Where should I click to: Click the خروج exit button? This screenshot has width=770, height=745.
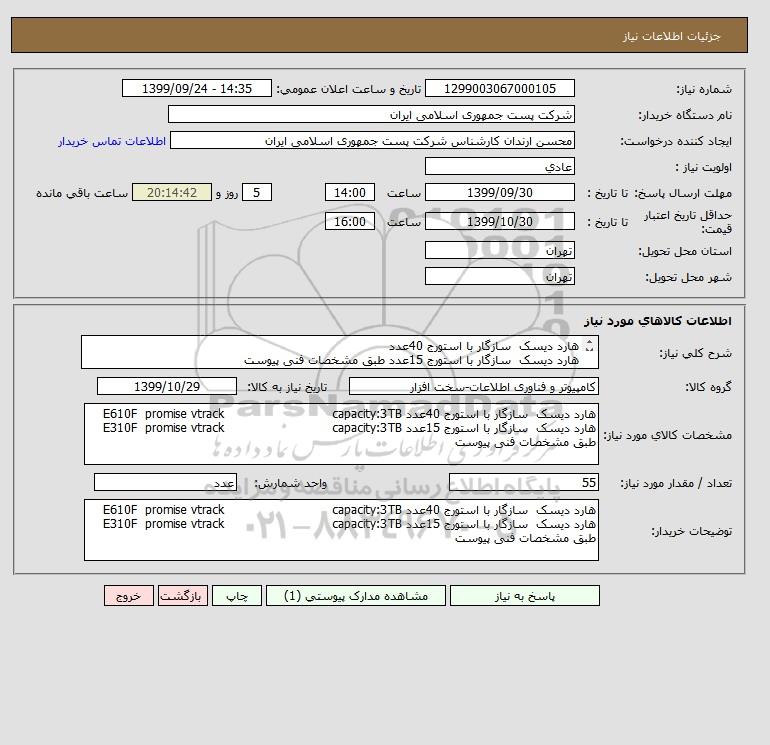tap(129, 596)
